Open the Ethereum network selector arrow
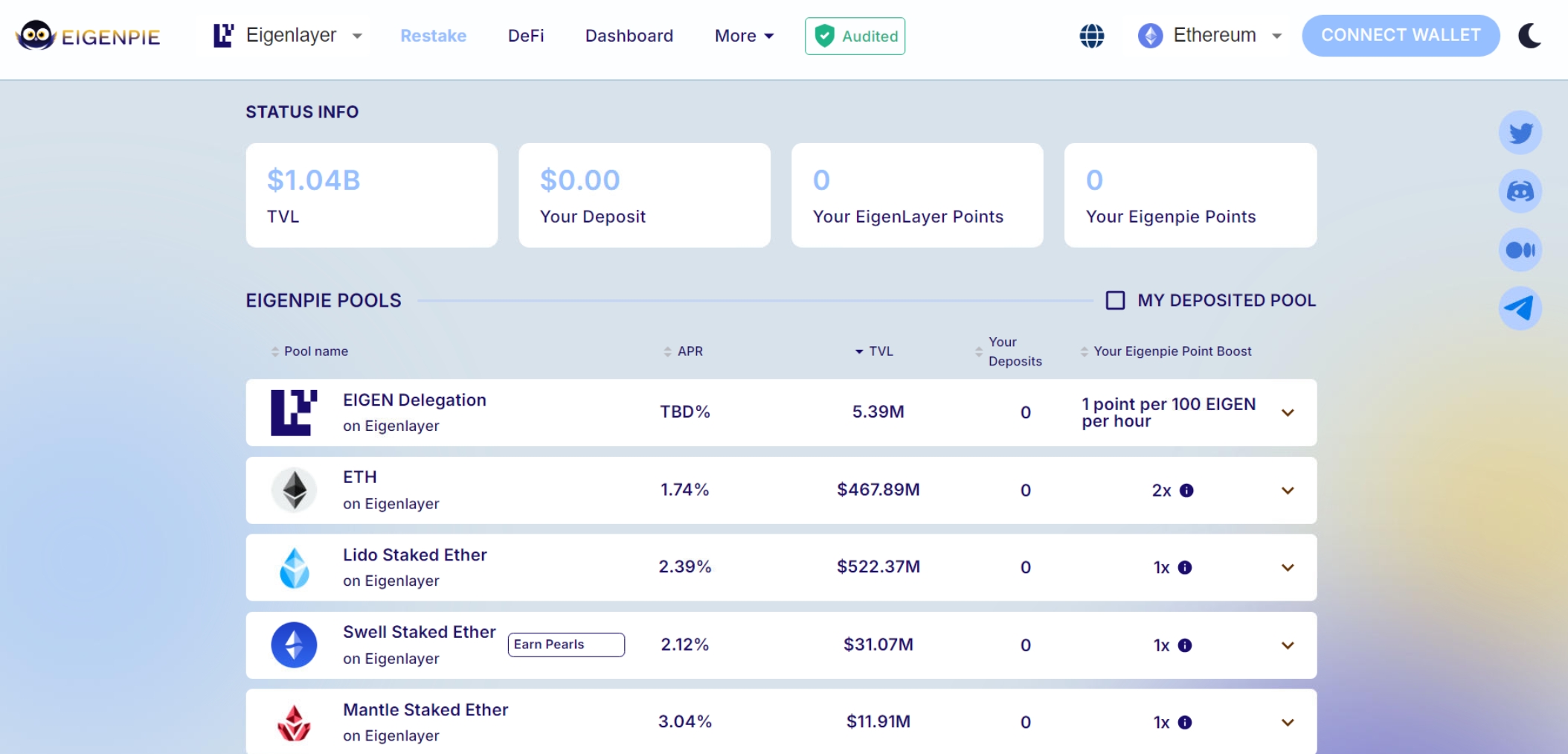This screenshot has height=754, width=1568. 1276,36
